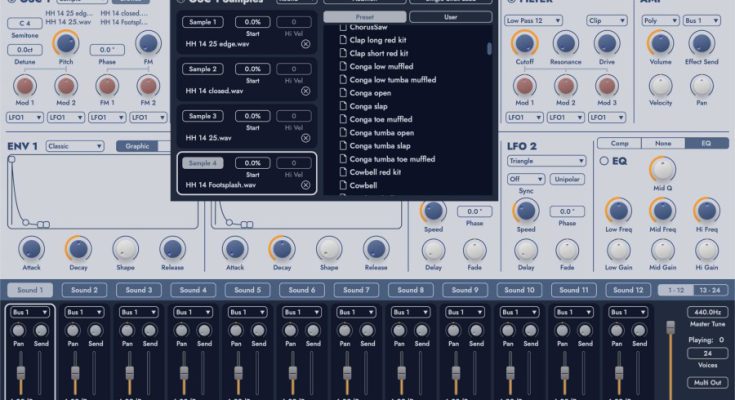The image size is (735, 400).
Task: Clear the HH 14 Footsplash.wav sample slot
Action: tap(306, 185)
